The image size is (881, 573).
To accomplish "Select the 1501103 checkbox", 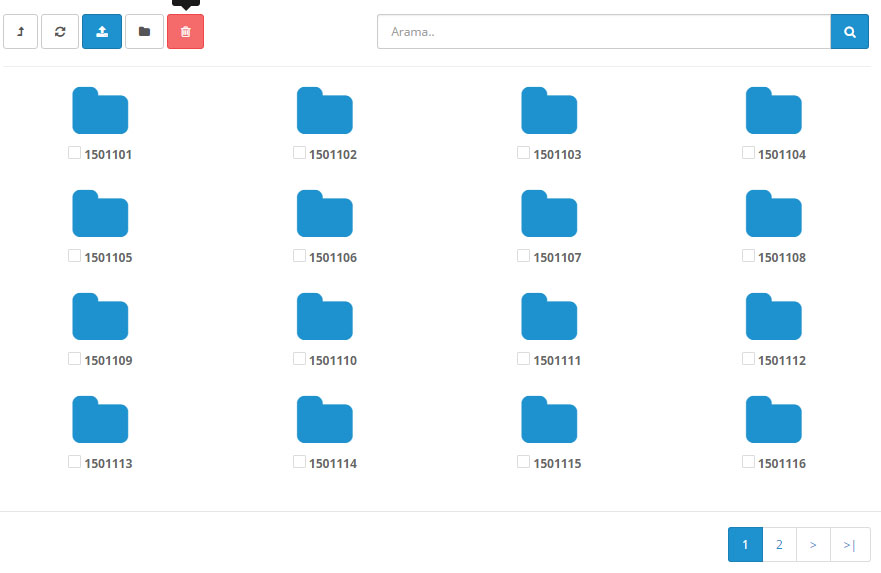I will tap(523, 153).
